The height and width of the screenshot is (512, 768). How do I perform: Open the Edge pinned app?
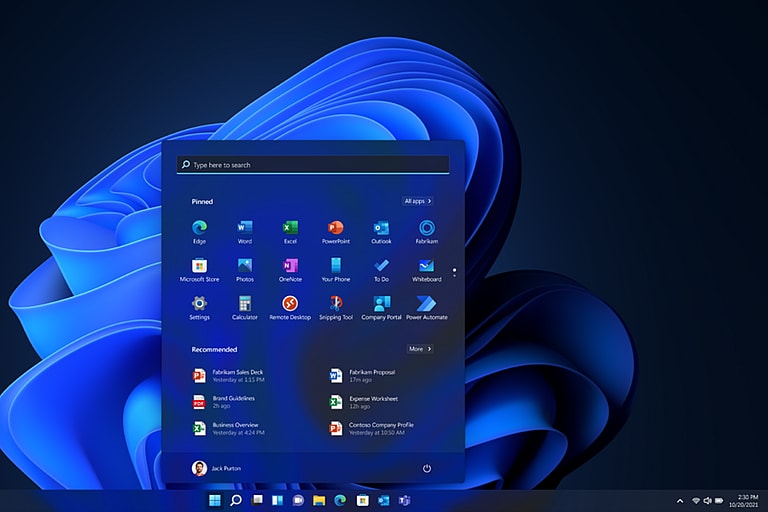[199, 229]
